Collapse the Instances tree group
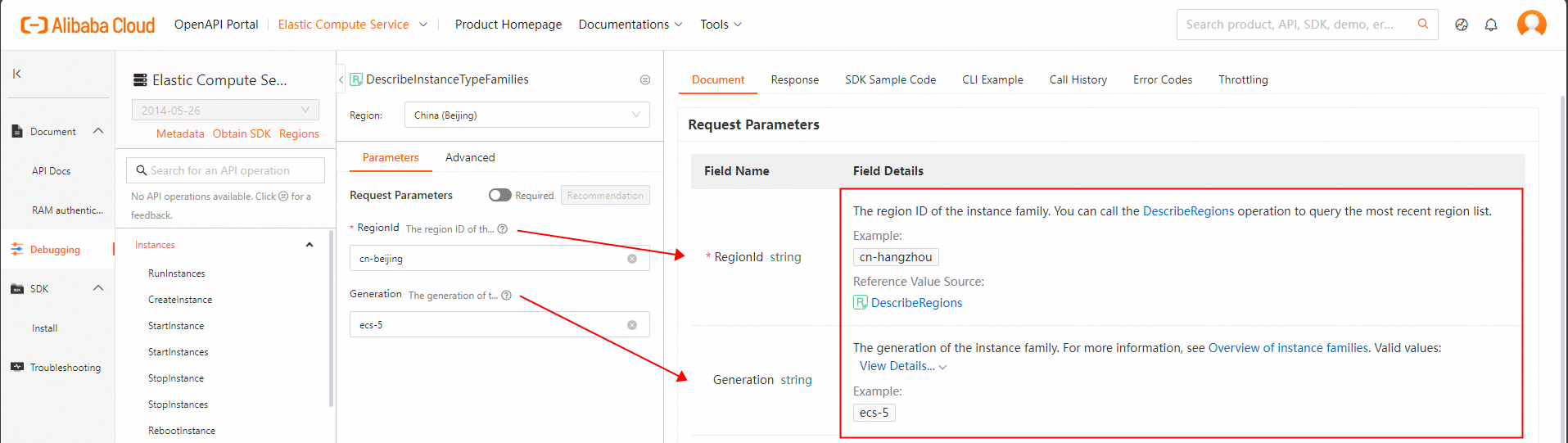Screen dimensions: 1568x443 (310, 245)
